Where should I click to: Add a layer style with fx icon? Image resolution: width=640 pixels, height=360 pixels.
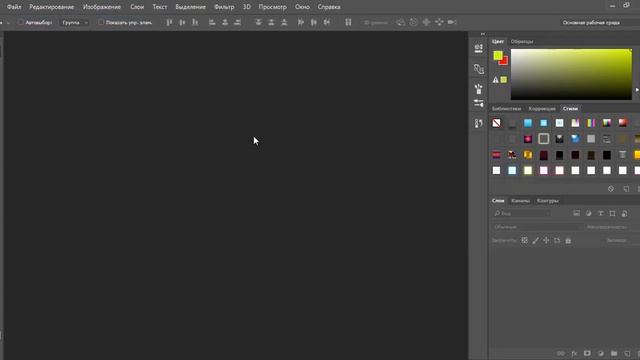point(574,353)
